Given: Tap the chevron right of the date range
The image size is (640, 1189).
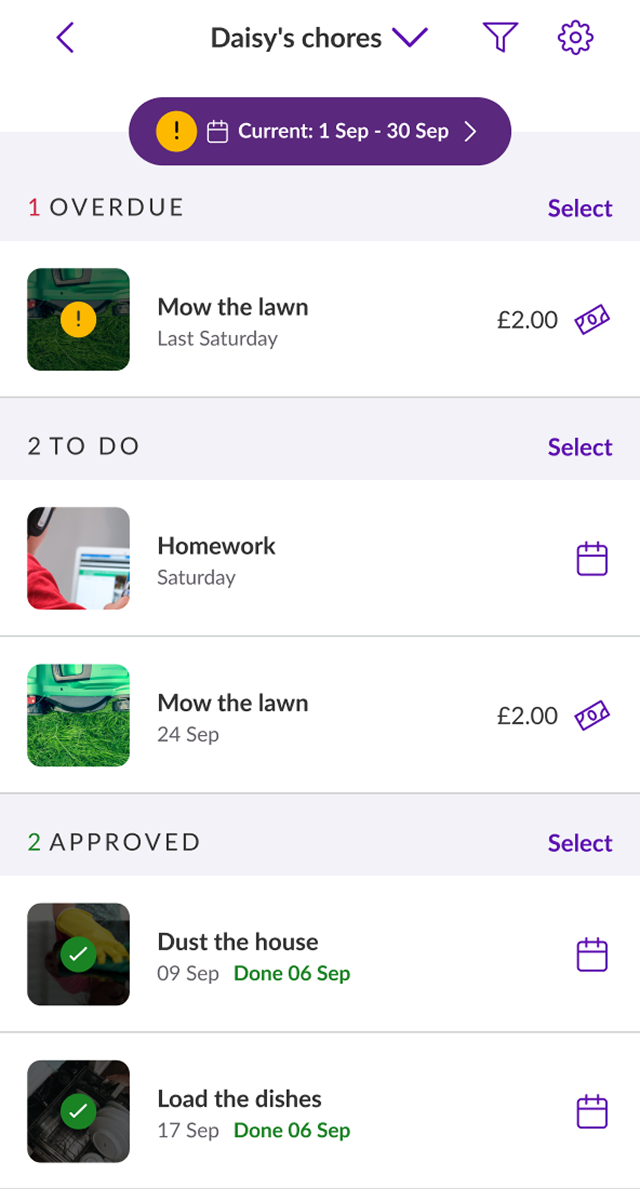Looking at the screenshot, I should pos(471,131).
